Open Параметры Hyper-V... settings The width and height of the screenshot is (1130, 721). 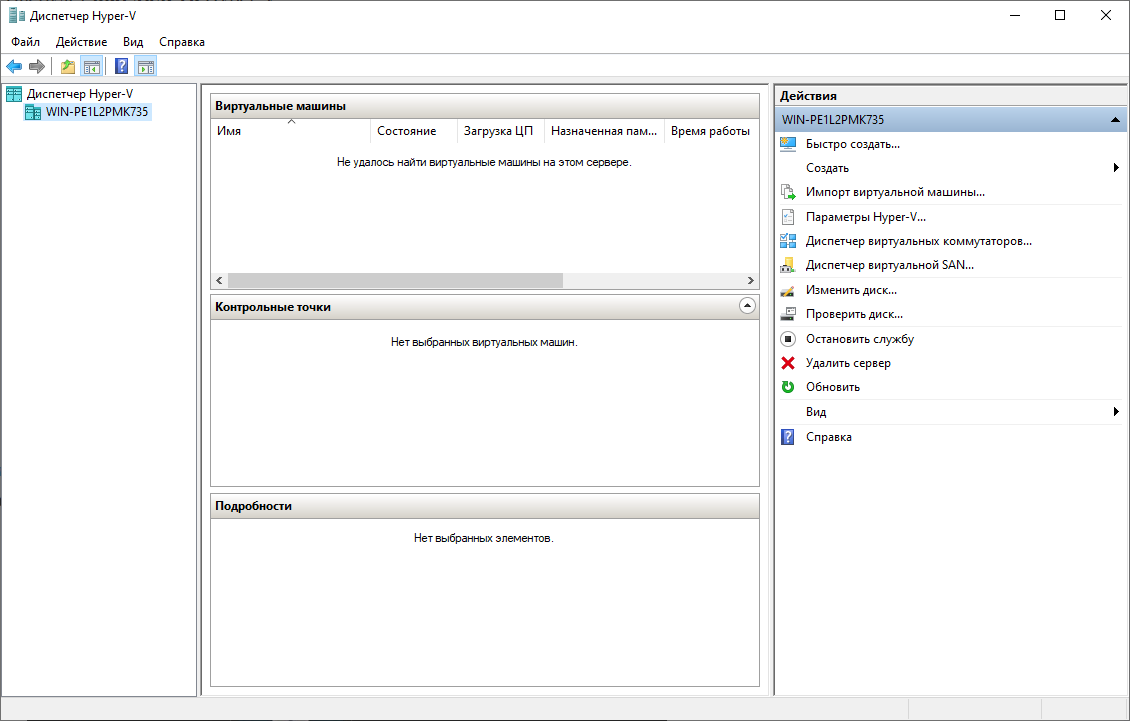tap(866, 217)
